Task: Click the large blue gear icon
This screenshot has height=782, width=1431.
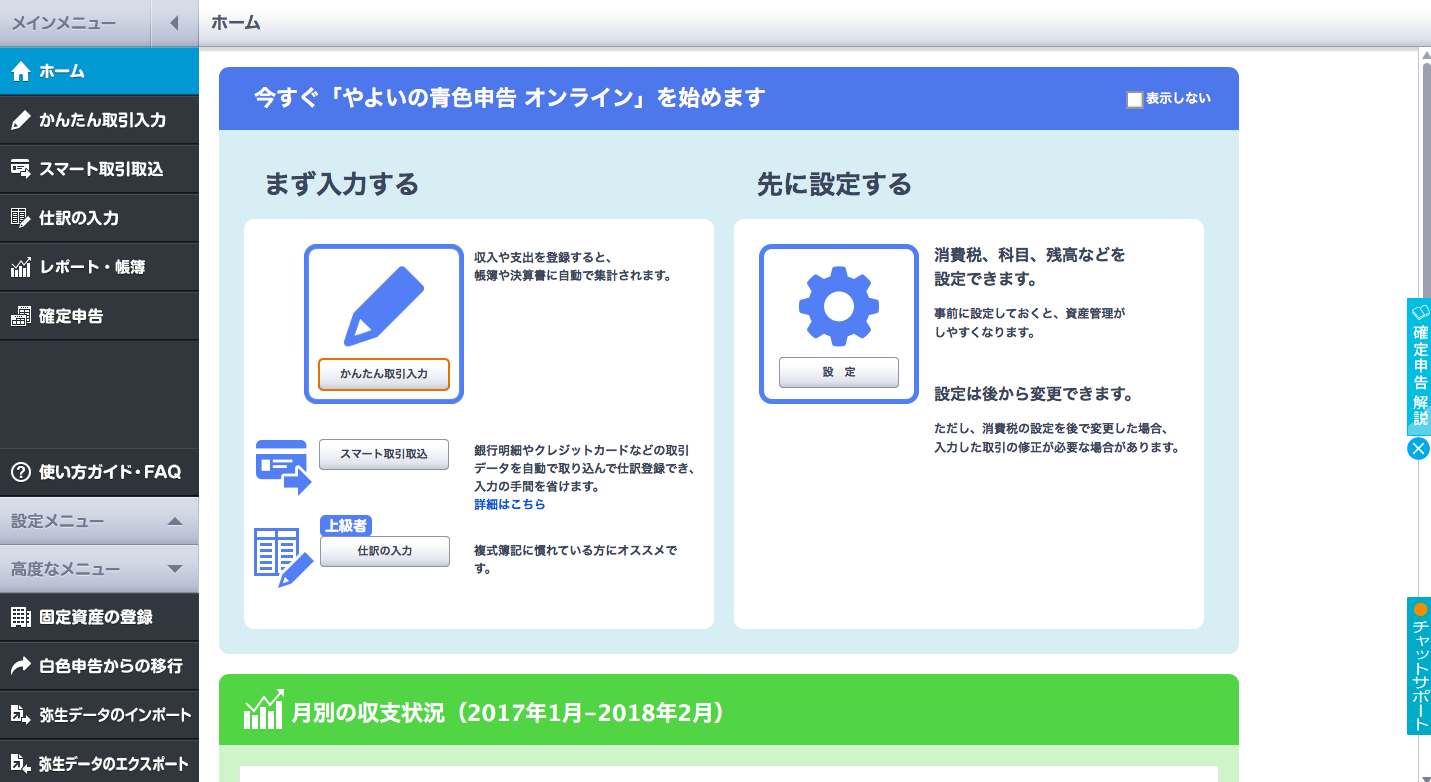Action: 839,306
